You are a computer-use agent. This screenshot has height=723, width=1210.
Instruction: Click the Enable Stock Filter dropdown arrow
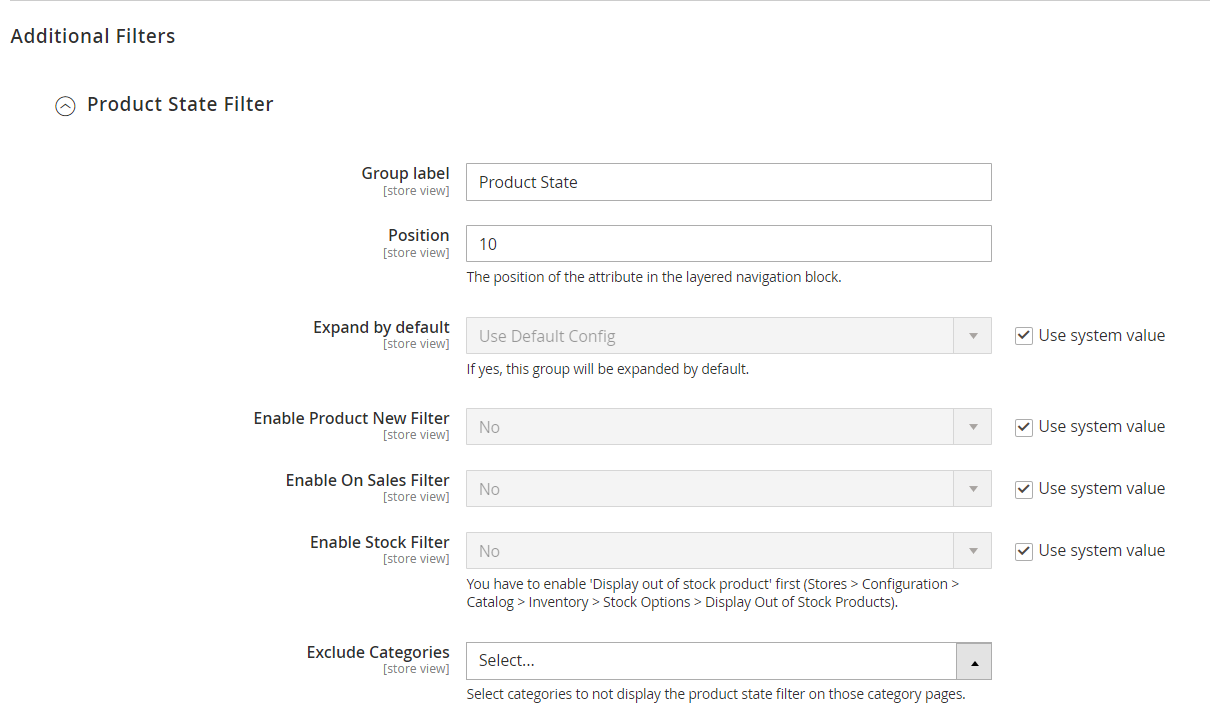pyautogui.click(x=973, y=551)
